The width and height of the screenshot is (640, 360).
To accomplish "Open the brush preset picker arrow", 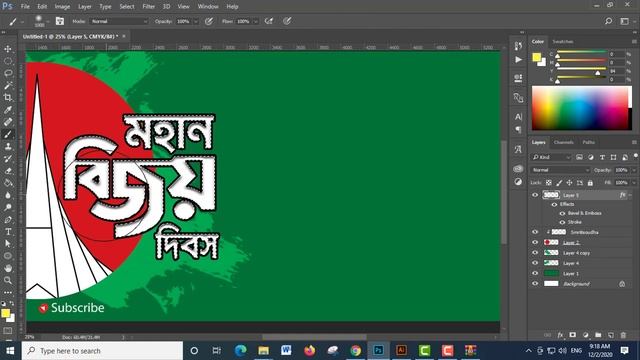I will [48, 21].
